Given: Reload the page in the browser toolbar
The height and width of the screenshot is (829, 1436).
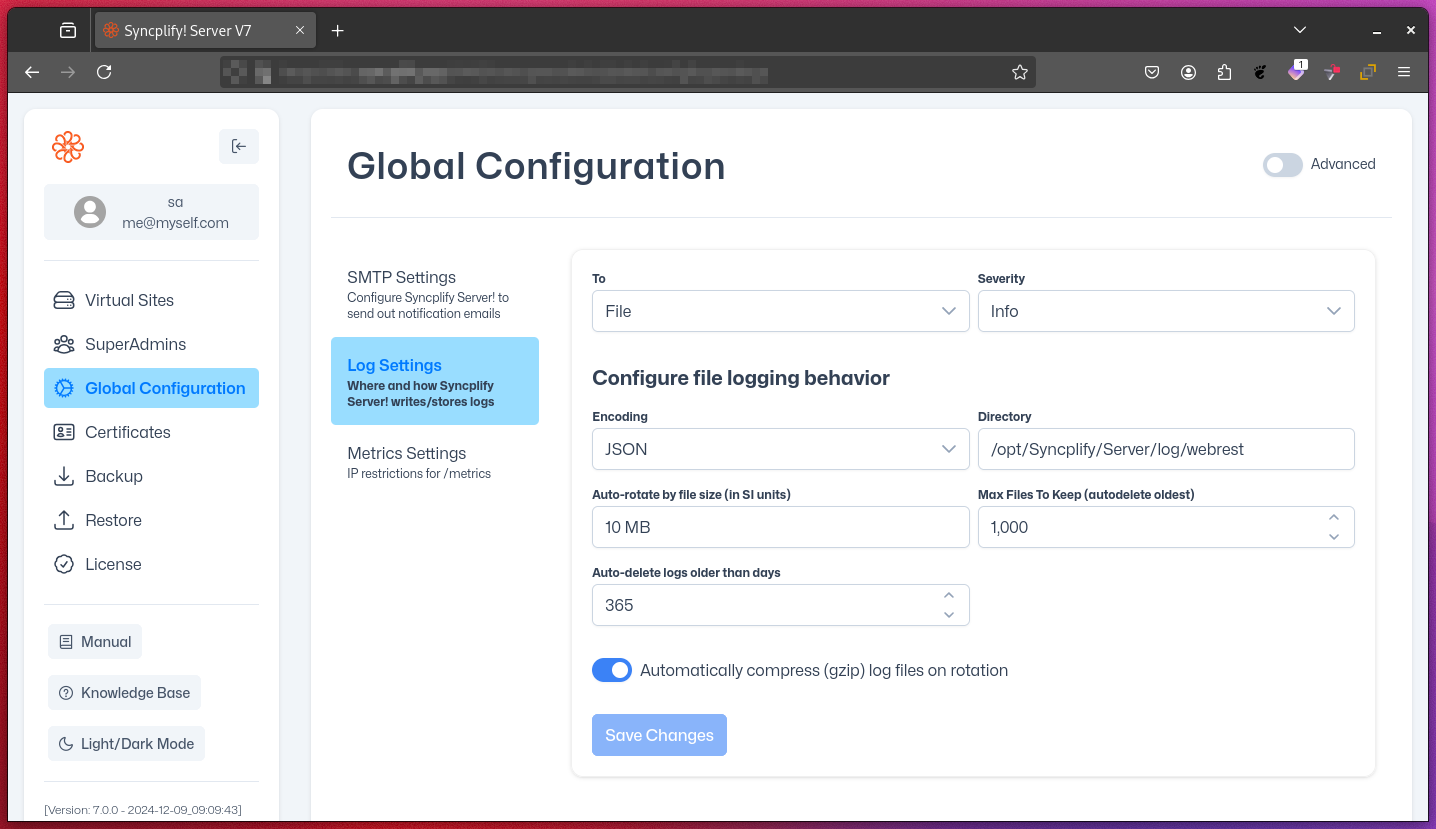Looking at the screenshot, I should 104,72.
